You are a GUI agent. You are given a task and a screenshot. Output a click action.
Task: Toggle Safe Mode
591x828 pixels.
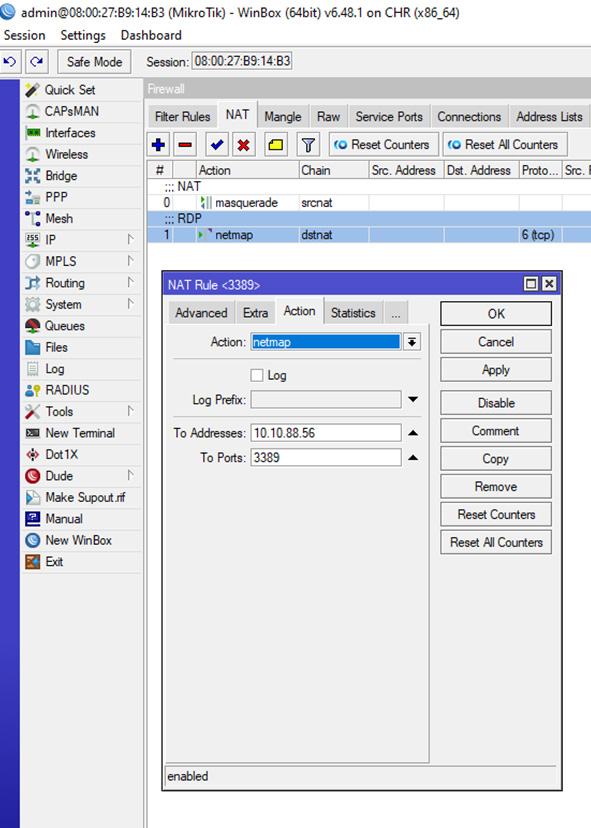coord(94,62)
